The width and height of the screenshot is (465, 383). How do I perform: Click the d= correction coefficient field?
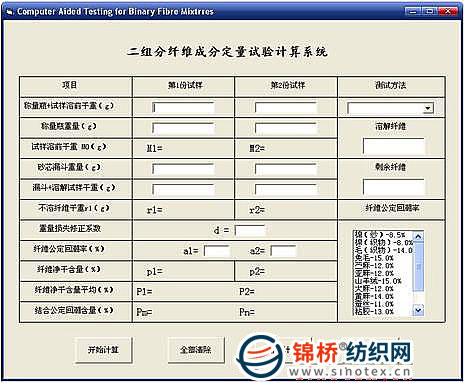[x=250, y=230]
